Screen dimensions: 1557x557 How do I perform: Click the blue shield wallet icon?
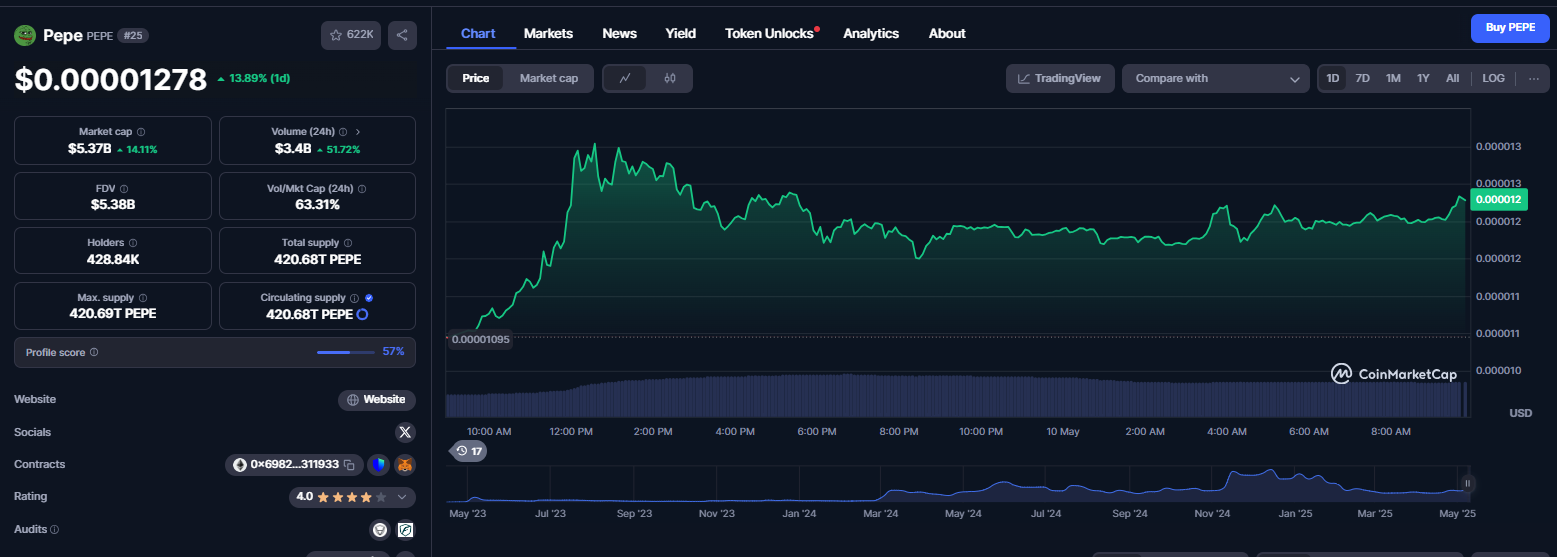(x=378, y=465)
